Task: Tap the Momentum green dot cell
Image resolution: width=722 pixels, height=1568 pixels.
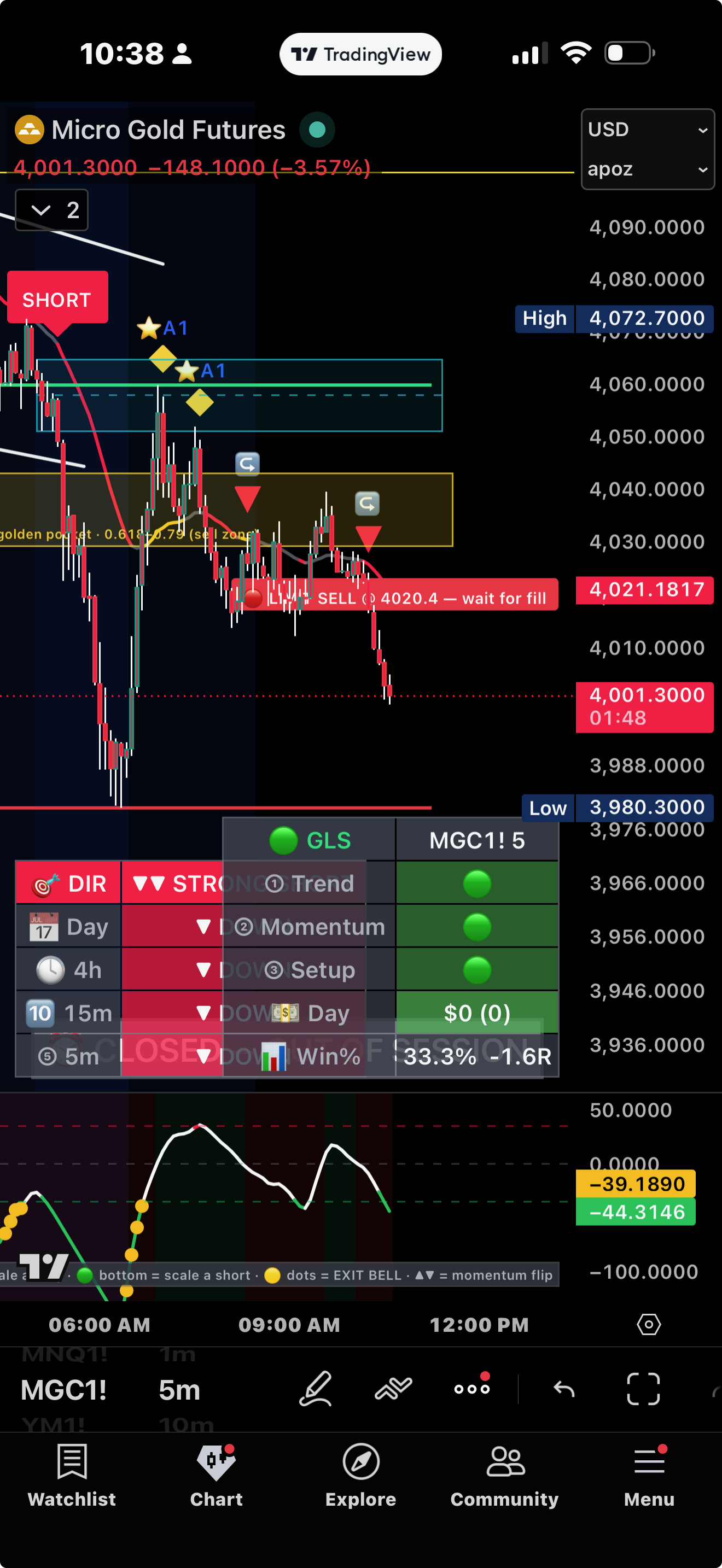Action: 478,927
